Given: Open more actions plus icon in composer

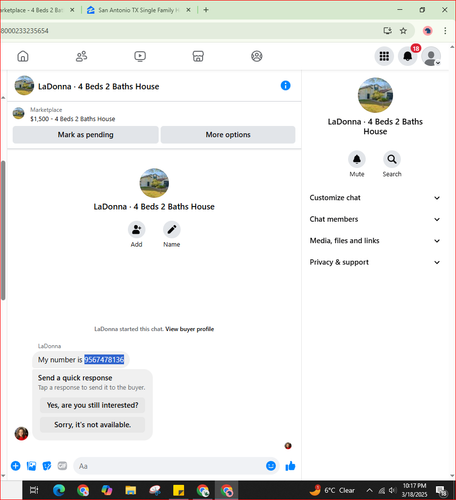Looking at the screenshot, I should (x=15, y=466).
